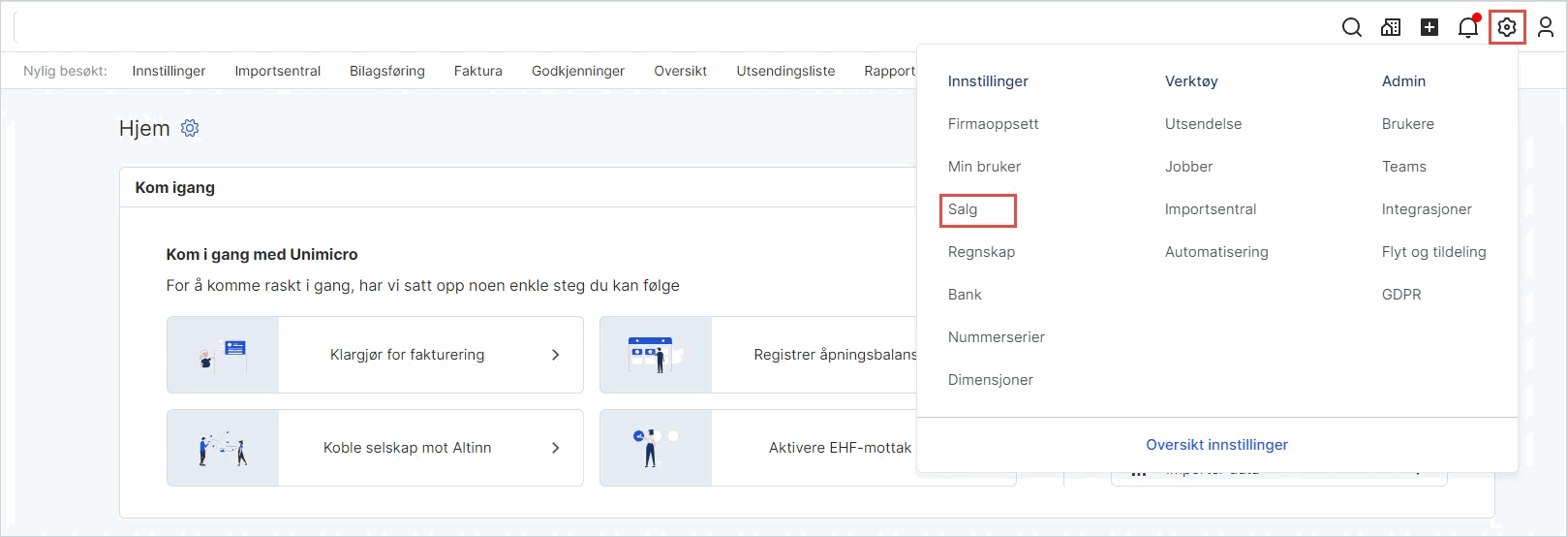Open Godkjenninger from recently visited
This screenshot has width=1568, height=537.
point(578,71)
